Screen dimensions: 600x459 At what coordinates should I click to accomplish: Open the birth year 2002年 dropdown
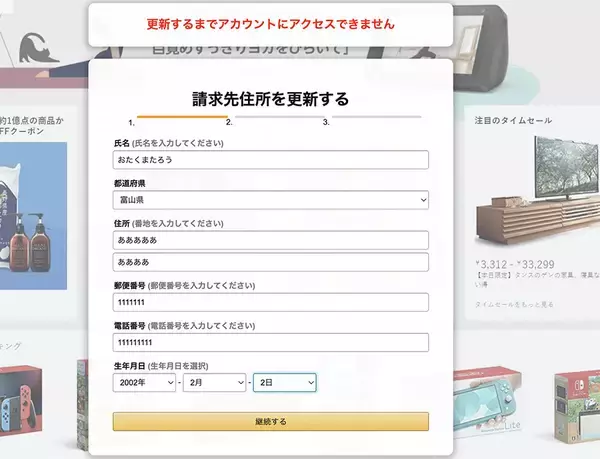tap(144, 382)
